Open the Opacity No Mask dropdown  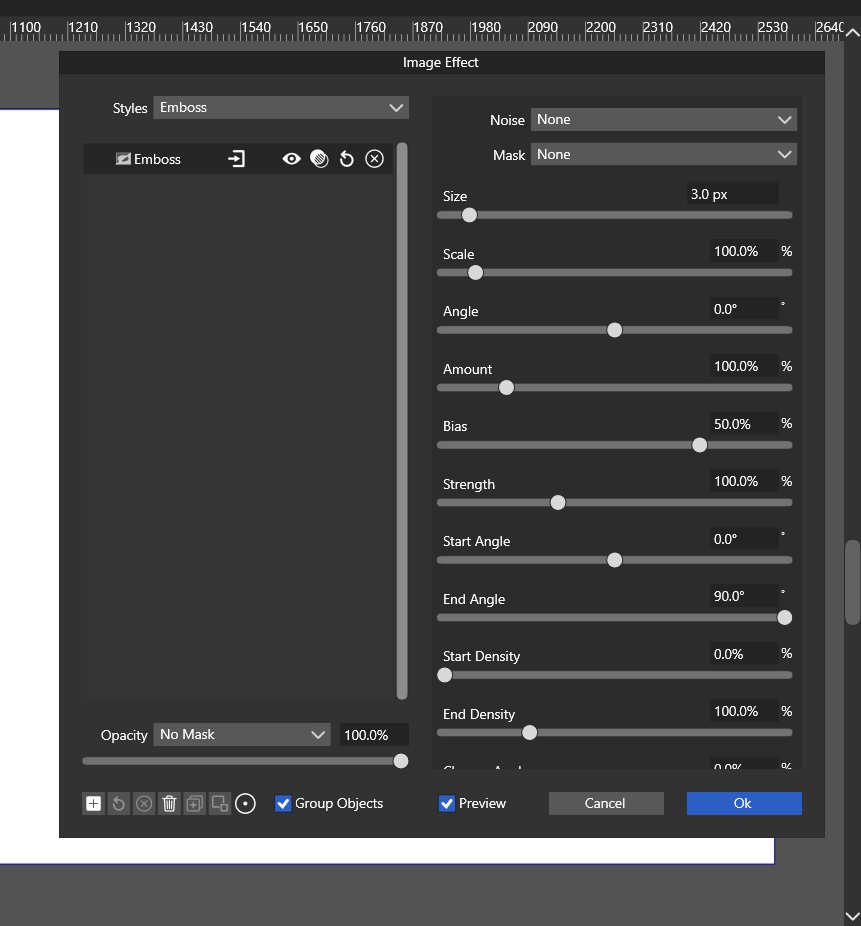242,735
